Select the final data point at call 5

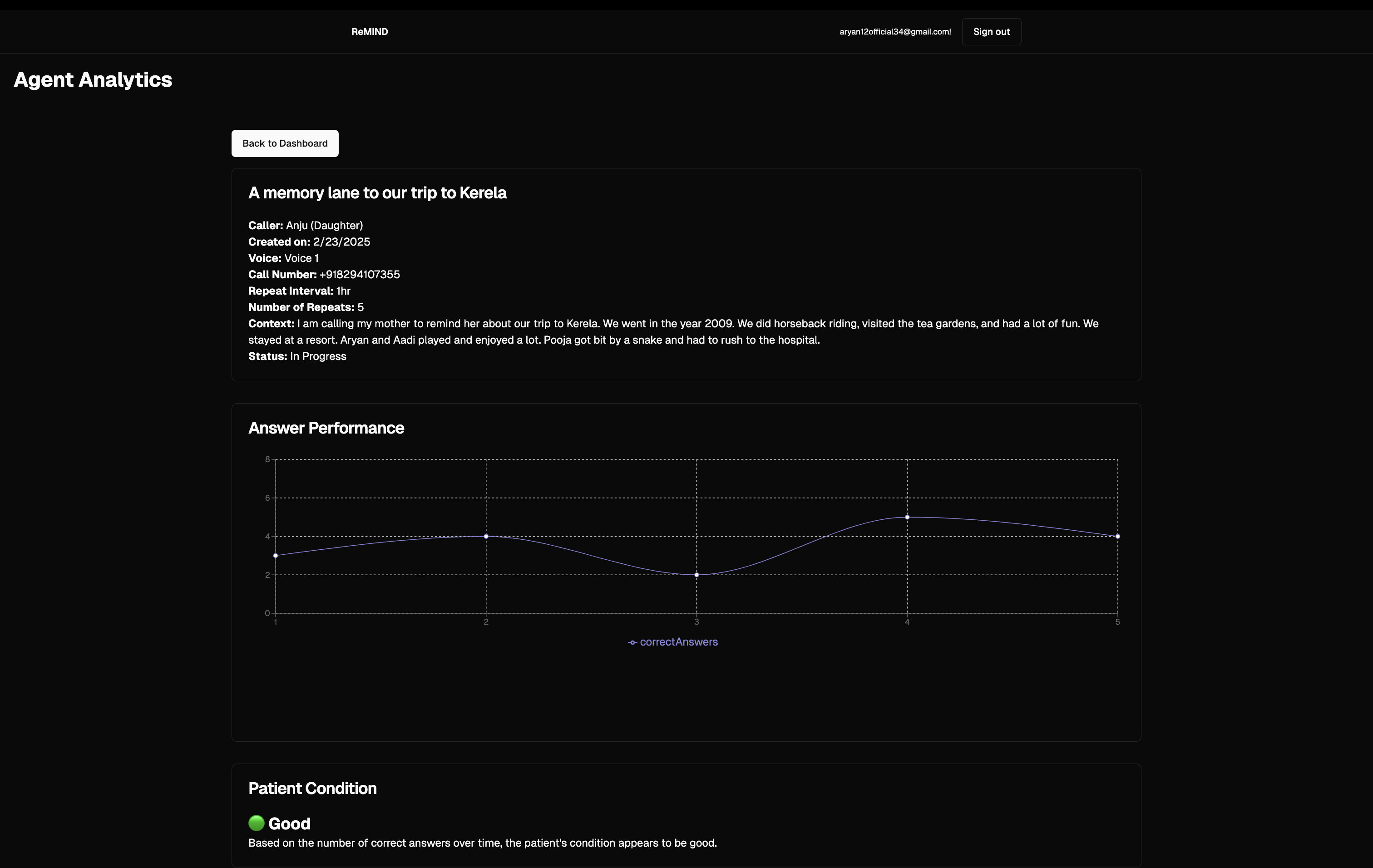tap(1117, 536)
